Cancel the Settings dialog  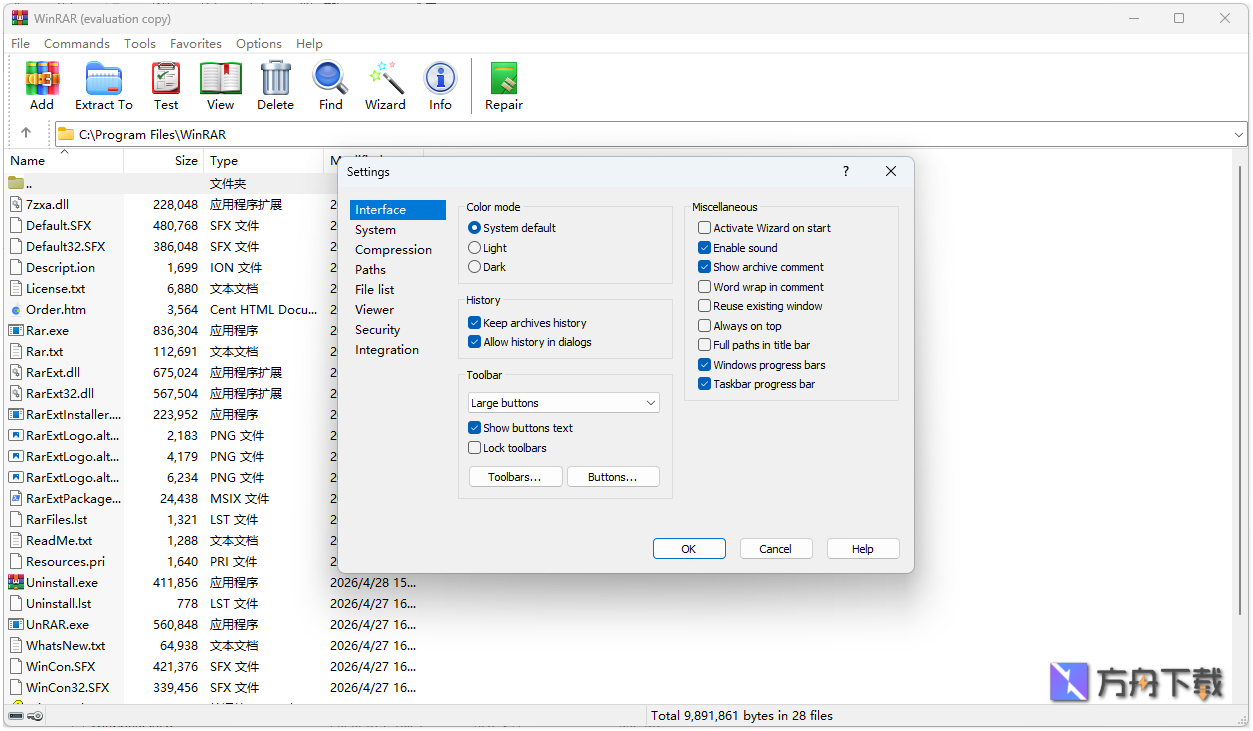pos(776,549)
